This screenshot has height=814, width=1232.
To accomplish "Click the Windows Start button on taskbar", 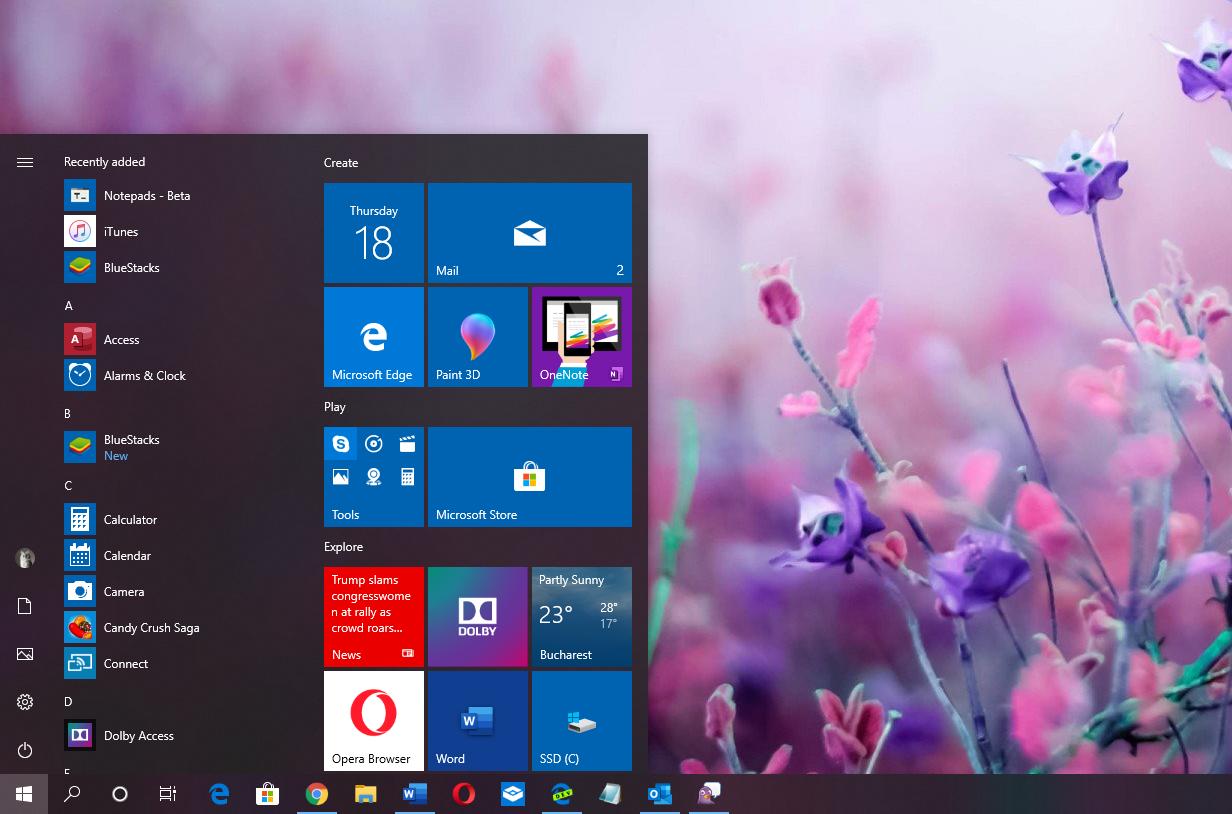I will pos(24,794).
